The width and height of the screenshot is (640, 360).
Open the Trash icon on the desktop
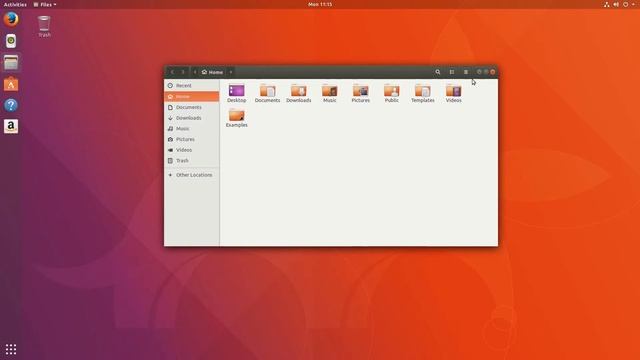click(x=44, y=26)
